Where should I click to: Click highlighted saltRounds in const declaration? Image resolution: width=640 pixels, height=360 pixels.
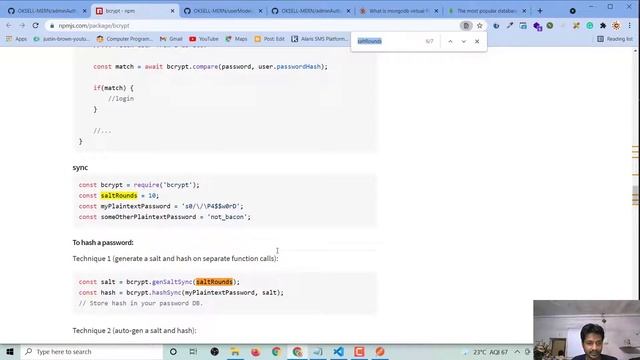(x=119, y=196)
